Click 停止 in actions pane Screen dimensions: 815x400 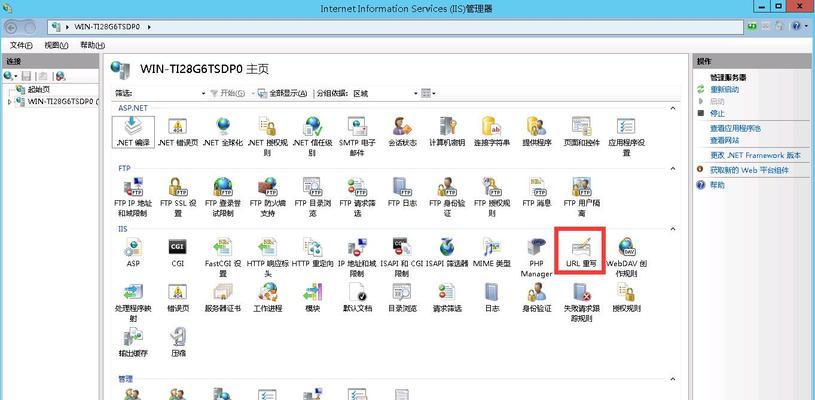pos(717,113)
